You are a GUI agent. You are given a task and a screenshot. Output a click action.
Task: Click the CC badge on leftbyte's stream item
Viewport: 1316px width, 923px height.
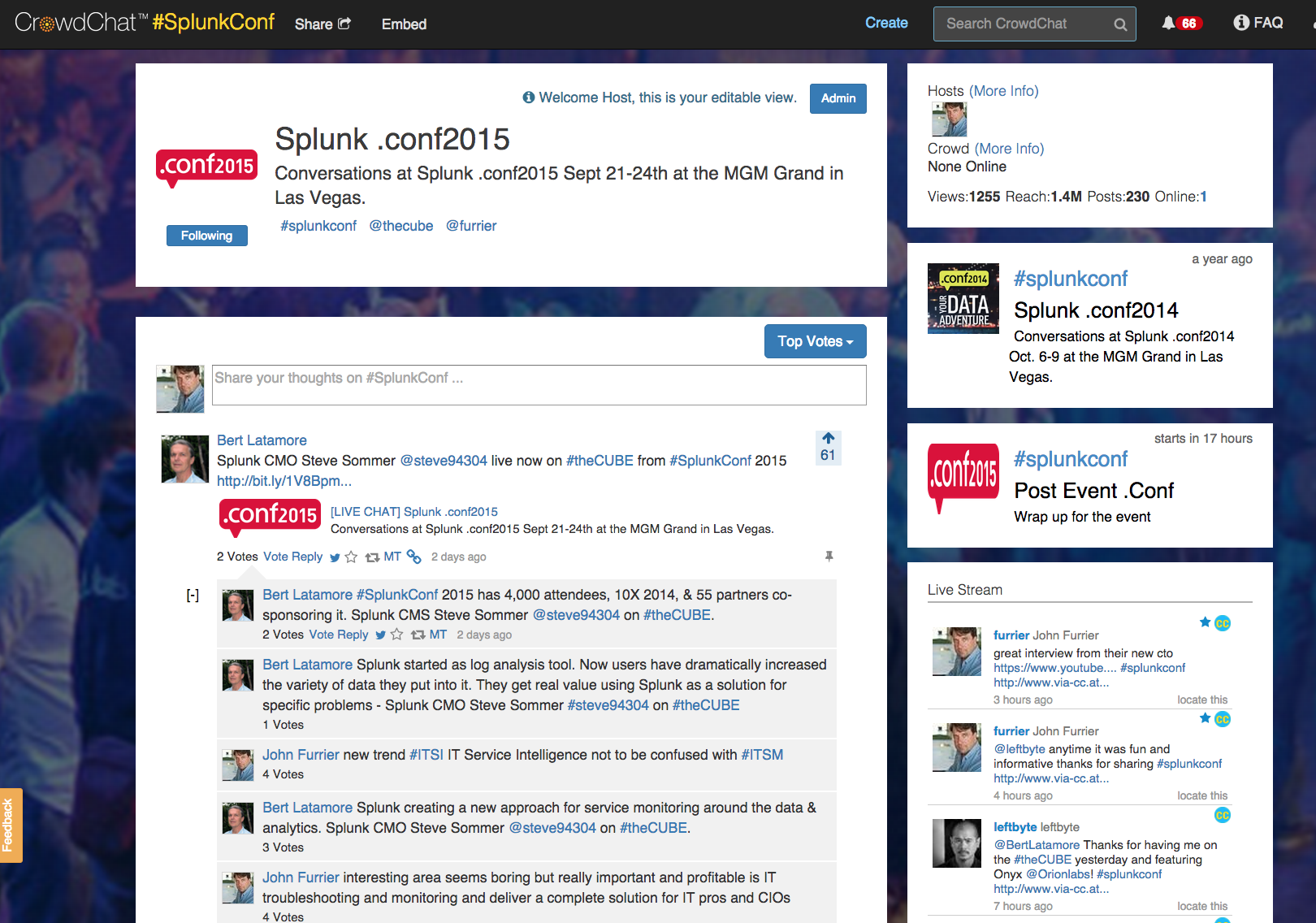click(1223, 815)
